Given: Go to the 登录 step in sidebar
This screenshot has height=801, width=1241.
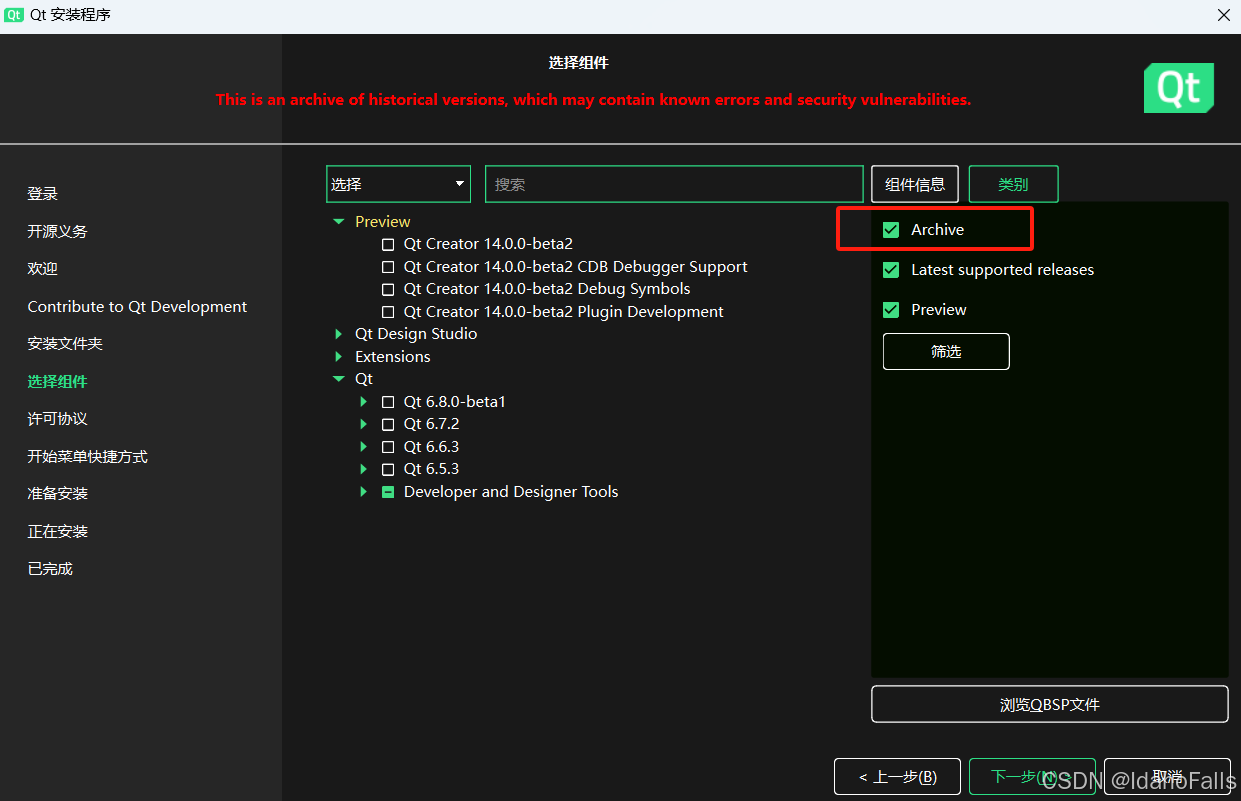Looking at the screenshot, I should [43, 194].
